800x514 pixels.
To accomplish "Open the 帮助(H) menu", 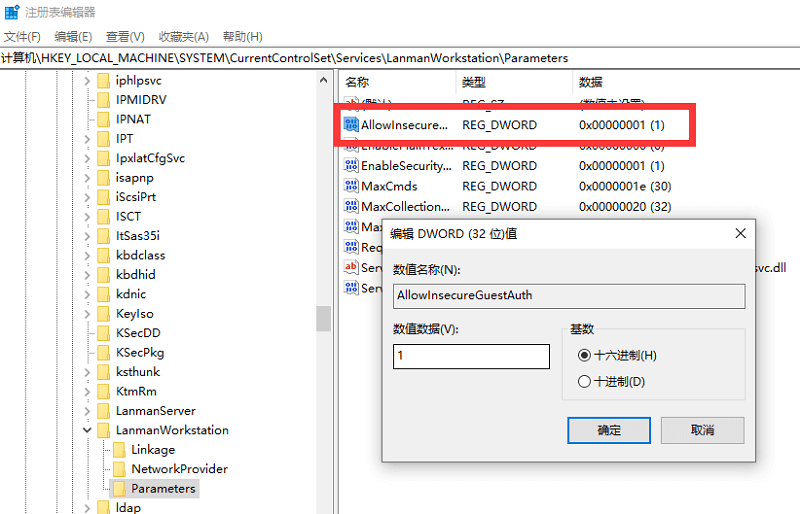I will pyautogui.click(x=243, y=37).
